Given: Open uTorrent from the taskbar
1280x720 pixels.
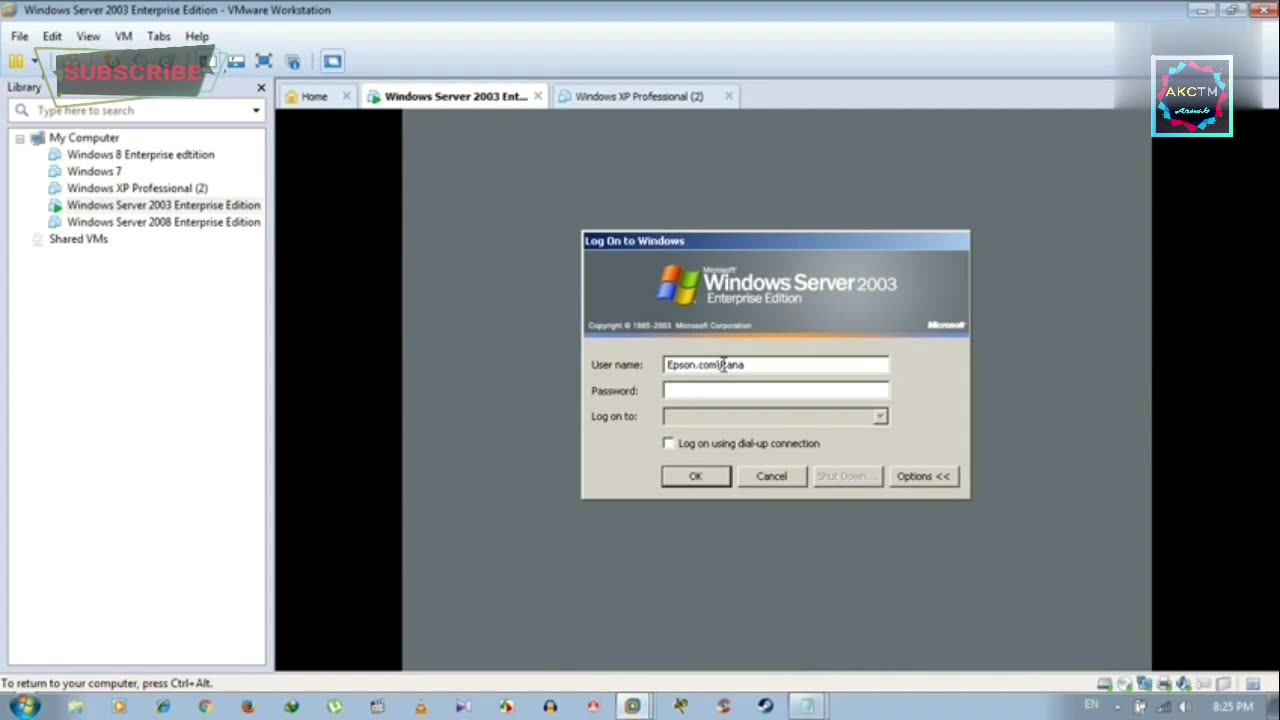Looking at the screenshot, I should click(x=334, y=706).
